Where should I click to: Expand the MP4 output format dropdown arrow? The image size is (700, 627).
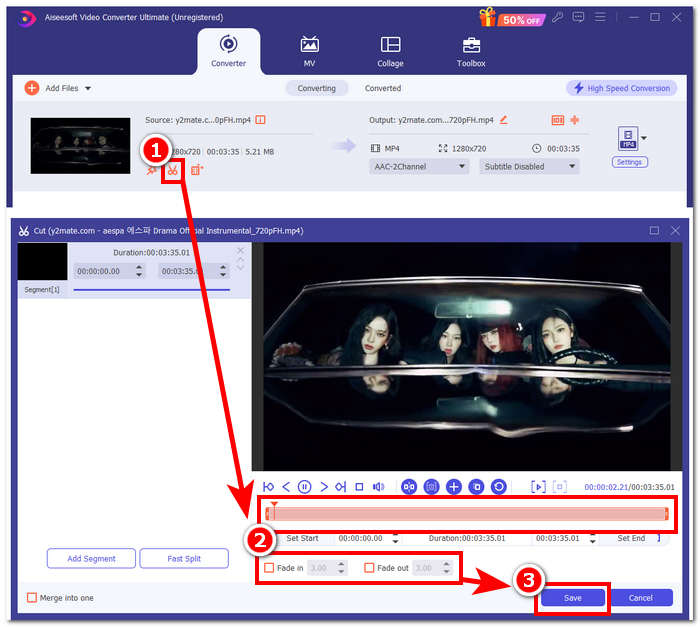tap(644, 137)
